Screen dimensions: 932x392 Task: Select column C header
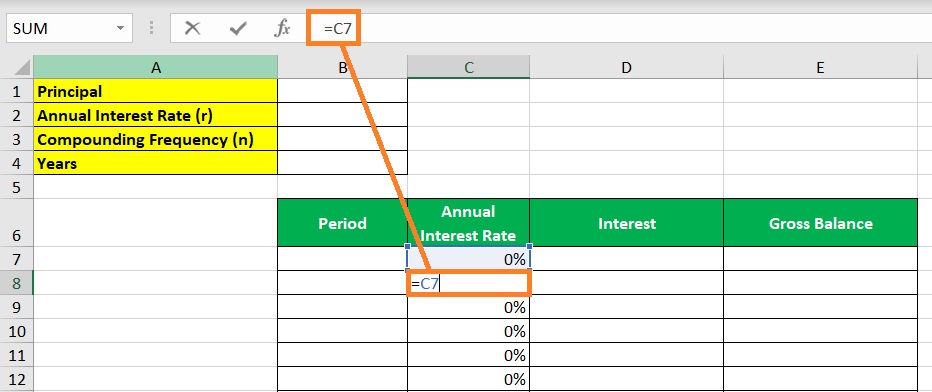pyautogui.click(x=468, y=67)
